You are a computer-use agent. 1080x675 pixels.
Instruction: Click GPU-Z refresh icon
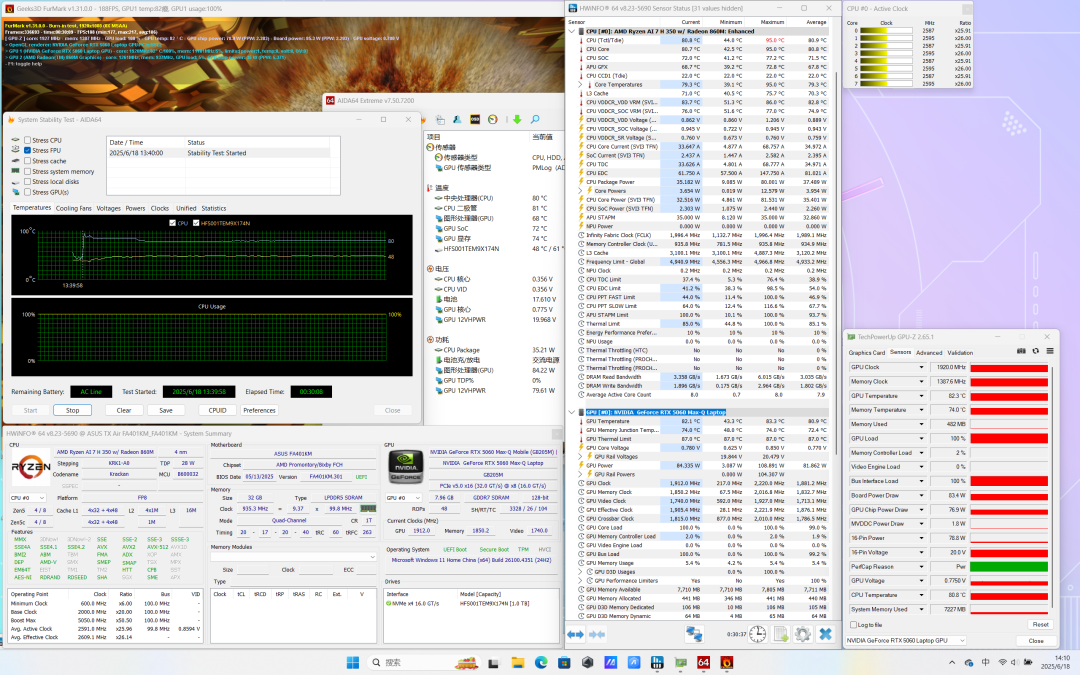1035,351
